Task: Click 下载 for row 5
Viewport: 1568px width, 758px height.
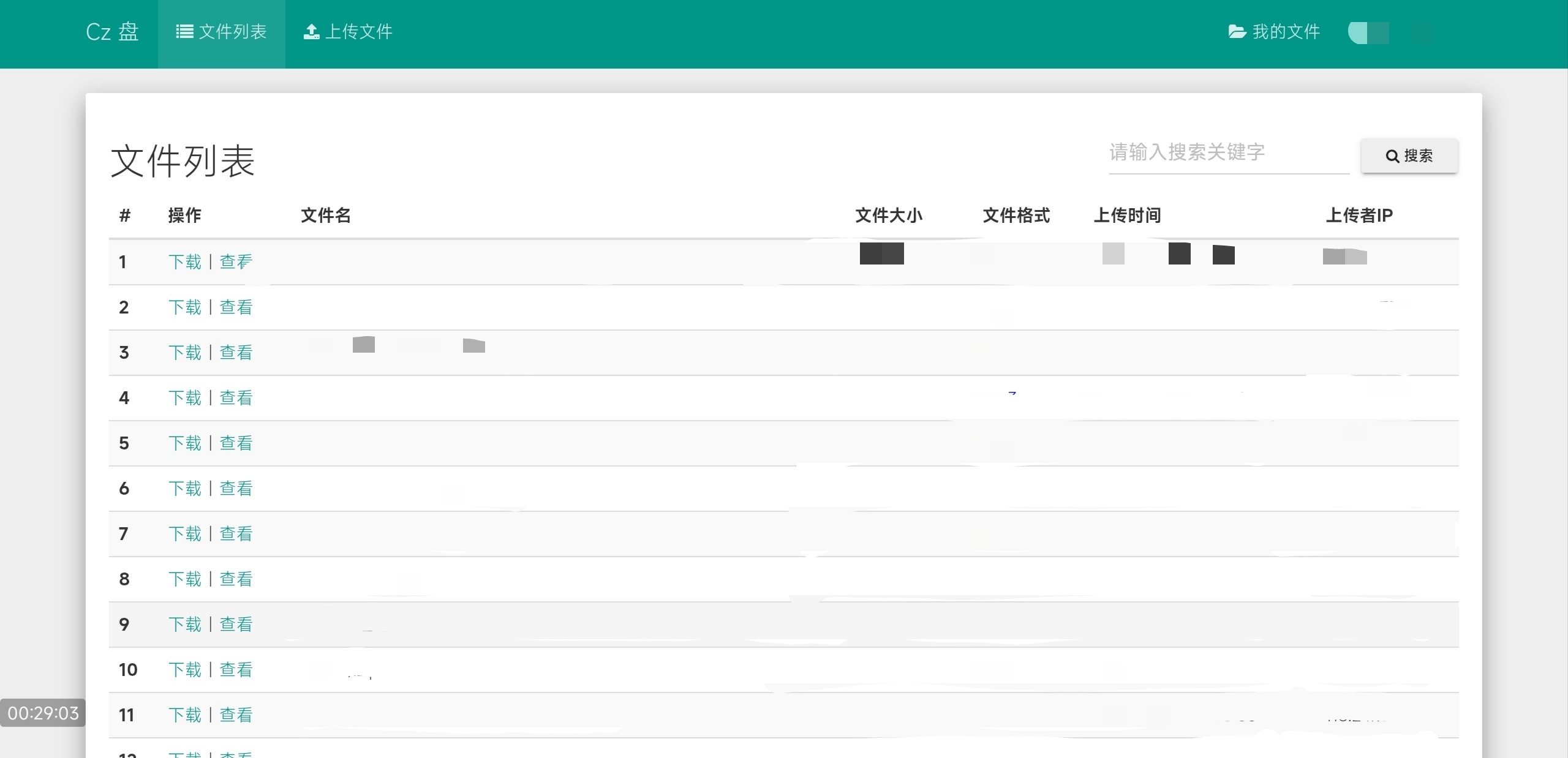Action: (x=185, y=443)
